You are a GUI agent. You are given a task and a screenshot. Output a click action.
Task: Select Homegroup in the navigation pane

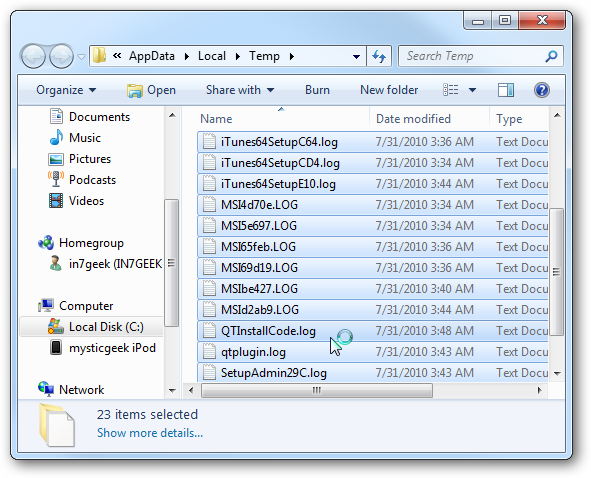[91, 243]
